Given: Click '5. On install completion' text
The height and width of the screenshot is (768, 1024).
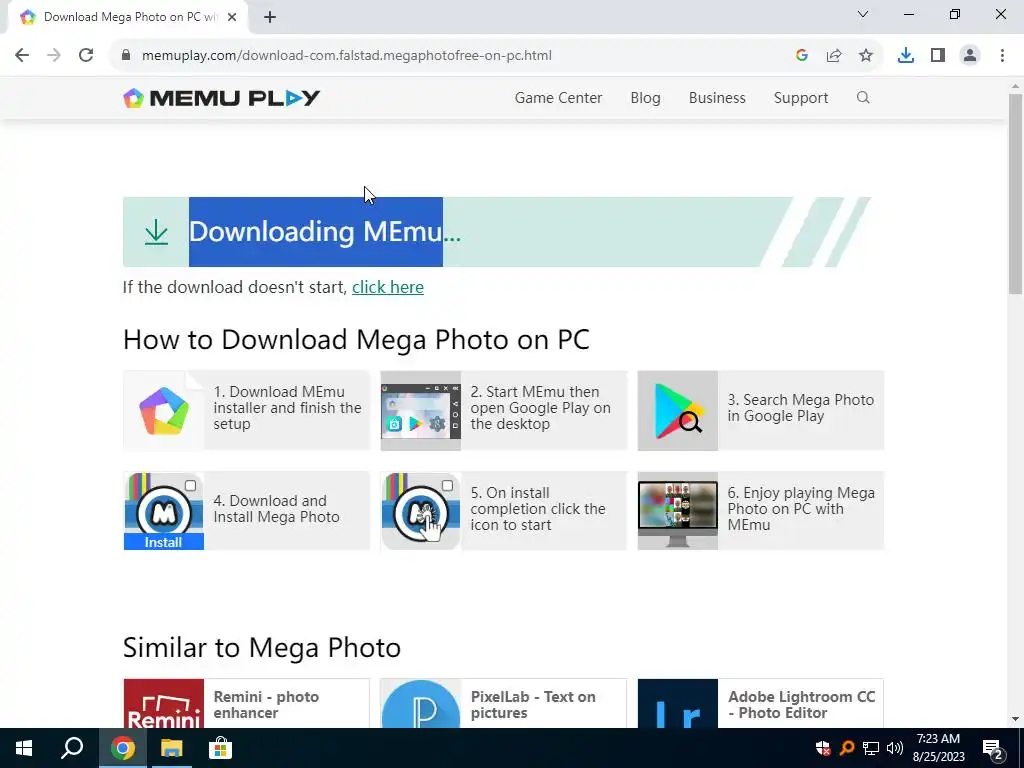Looking at the screenshot, I should point(538,509).
